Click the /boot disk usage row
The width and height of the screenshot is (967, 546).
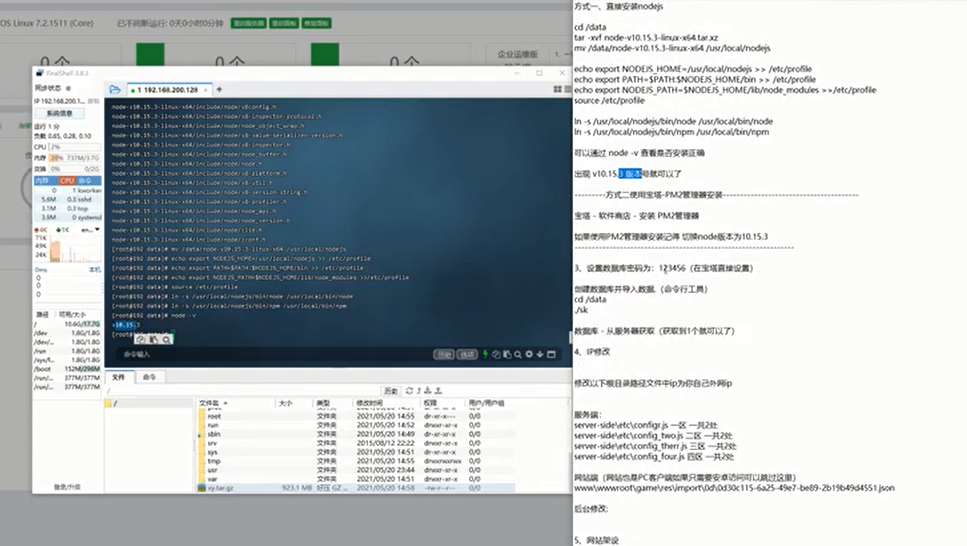click(67, 369)
